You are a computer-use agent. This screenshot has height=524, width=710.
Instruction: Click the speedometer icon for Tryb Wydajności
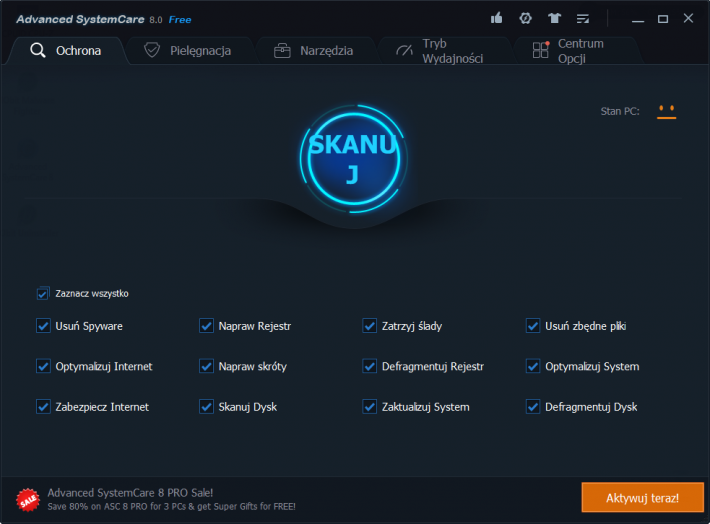tap(404, 51)
